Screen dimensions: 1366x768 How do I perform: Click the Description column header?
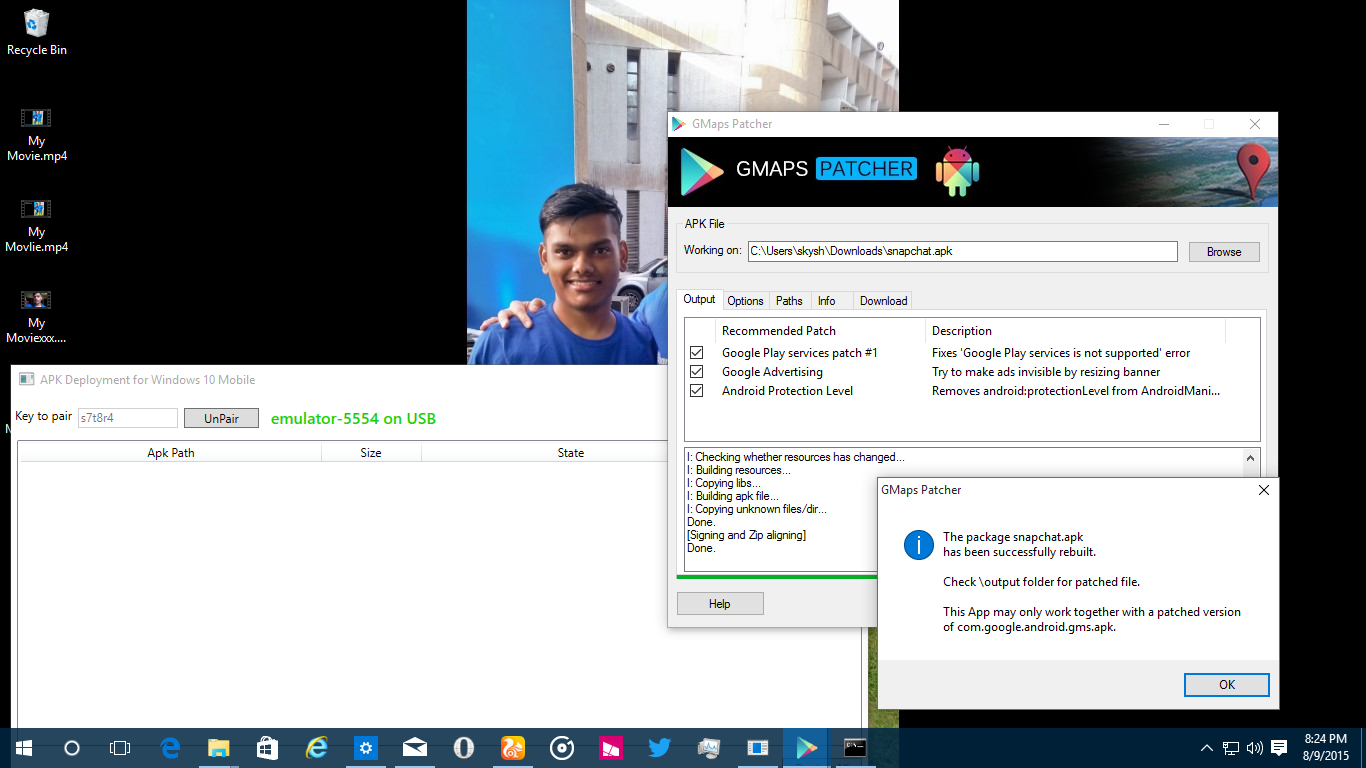point(1075,331)
